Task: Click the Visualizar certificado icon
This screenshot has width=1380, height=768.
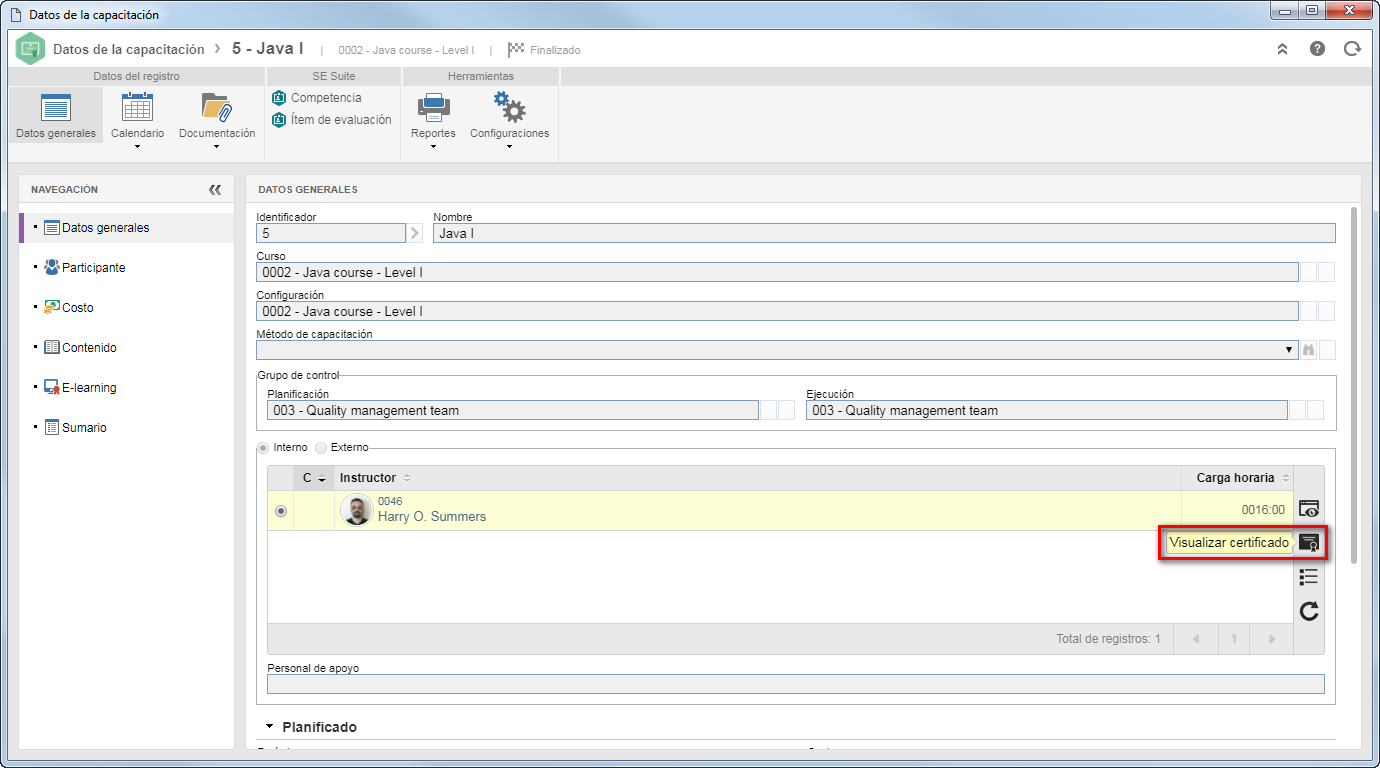Action: (x=1309, y=543)
